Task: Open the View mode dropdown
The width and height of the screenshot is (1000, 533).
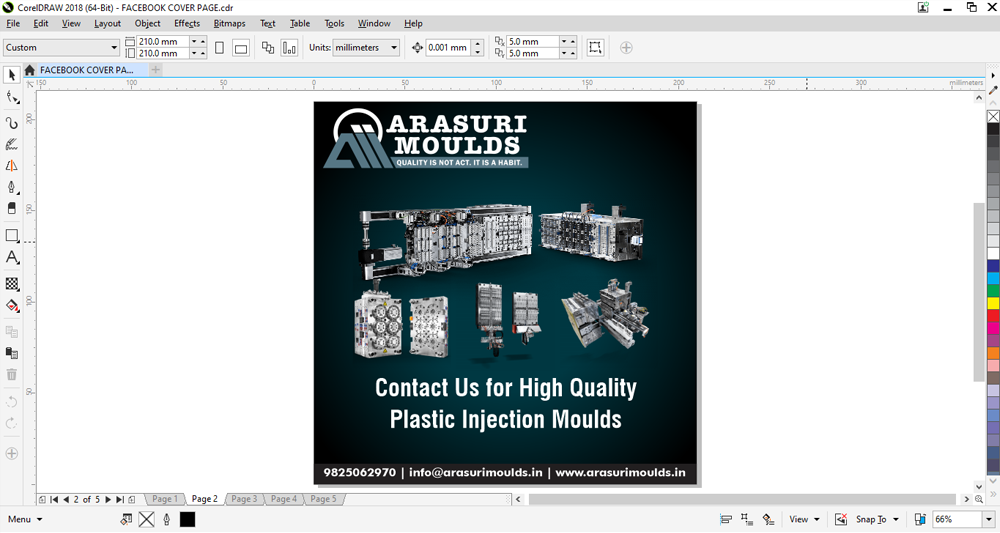Action: [804, 520]
